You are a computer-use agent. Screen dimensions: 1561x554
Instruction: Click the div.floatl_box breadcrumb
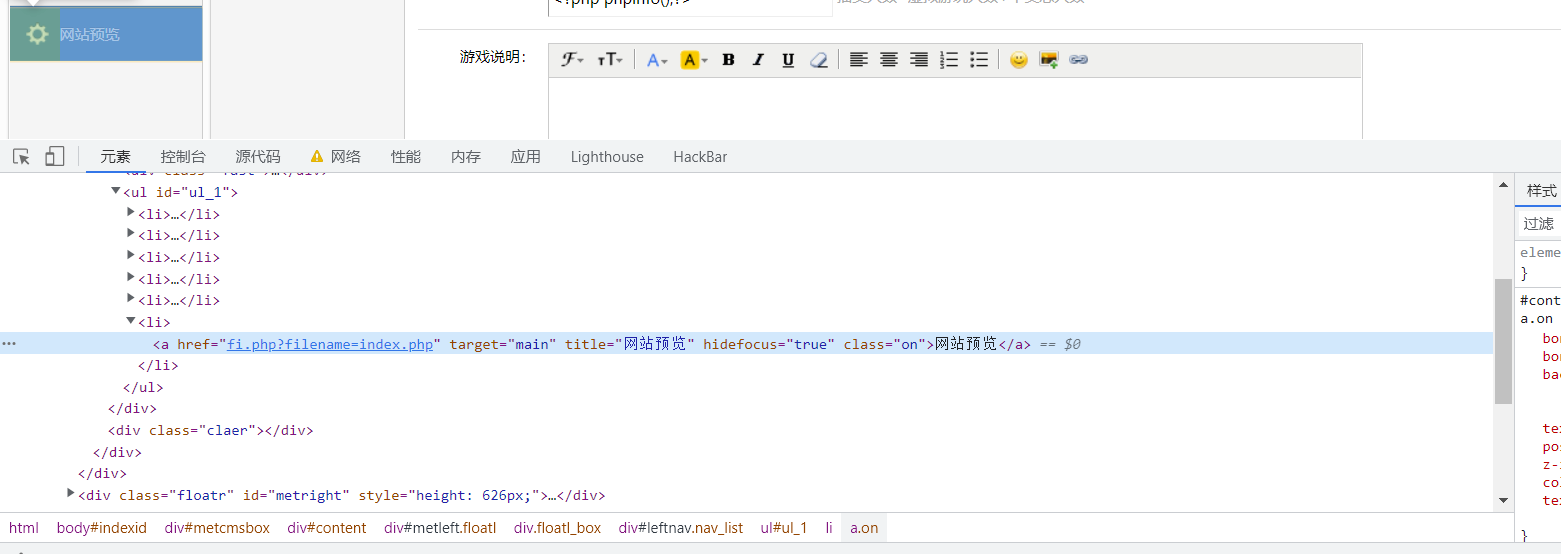click(x=558, y=528)
